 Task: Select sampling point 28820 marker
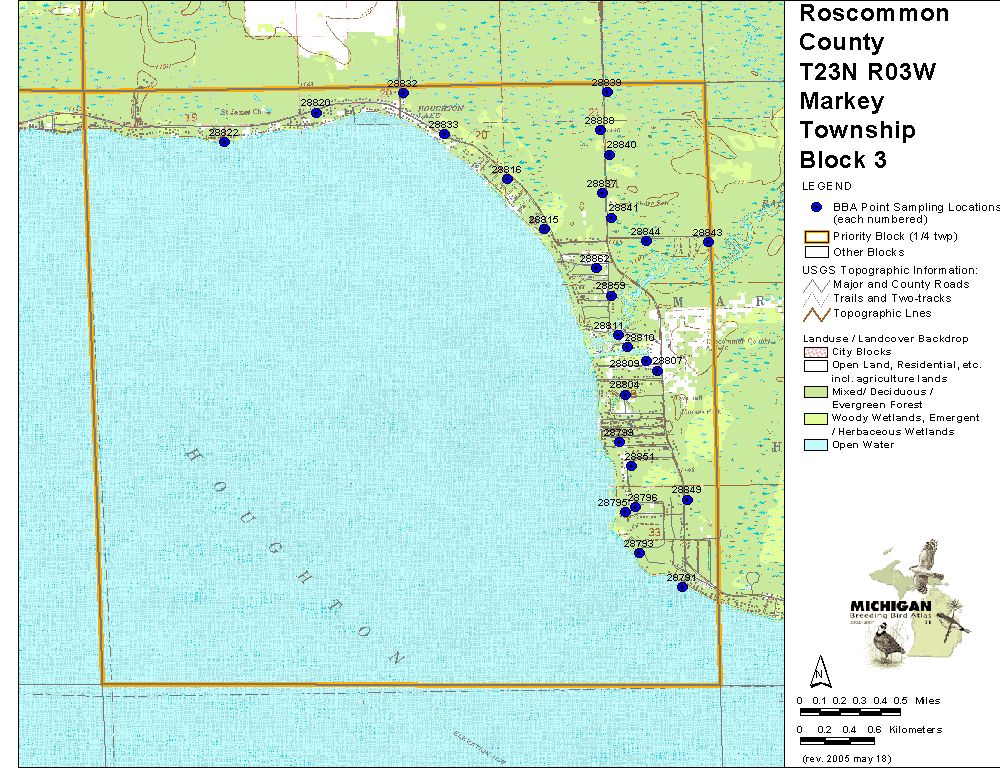316,113
